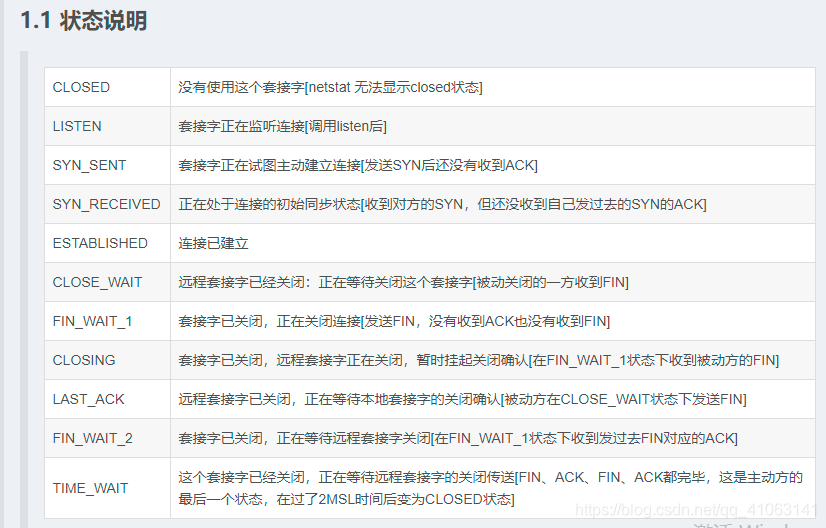Image resolution: width=826 pixels, height=528 pixels.
Task: Select the heading "1.1 状态说明"
Action: [x=83, y=21]
